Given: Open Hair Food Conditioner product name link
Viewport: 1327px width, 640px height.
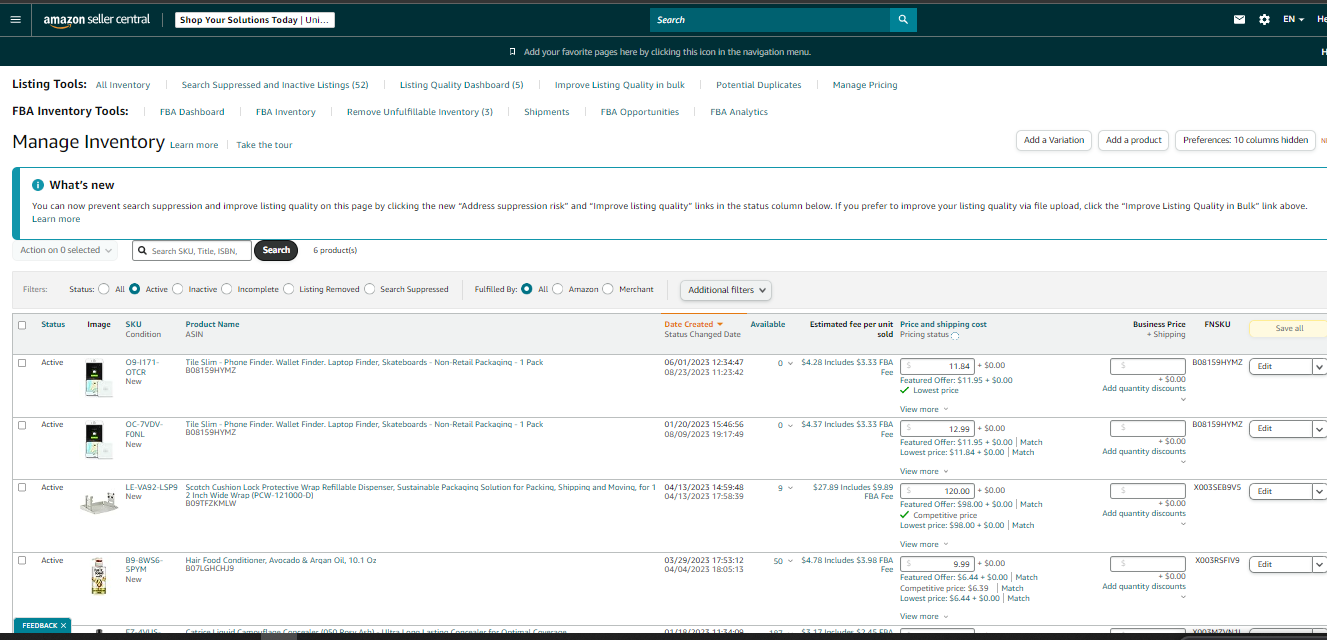Looking at the screenshot, I should coord(281,560).
